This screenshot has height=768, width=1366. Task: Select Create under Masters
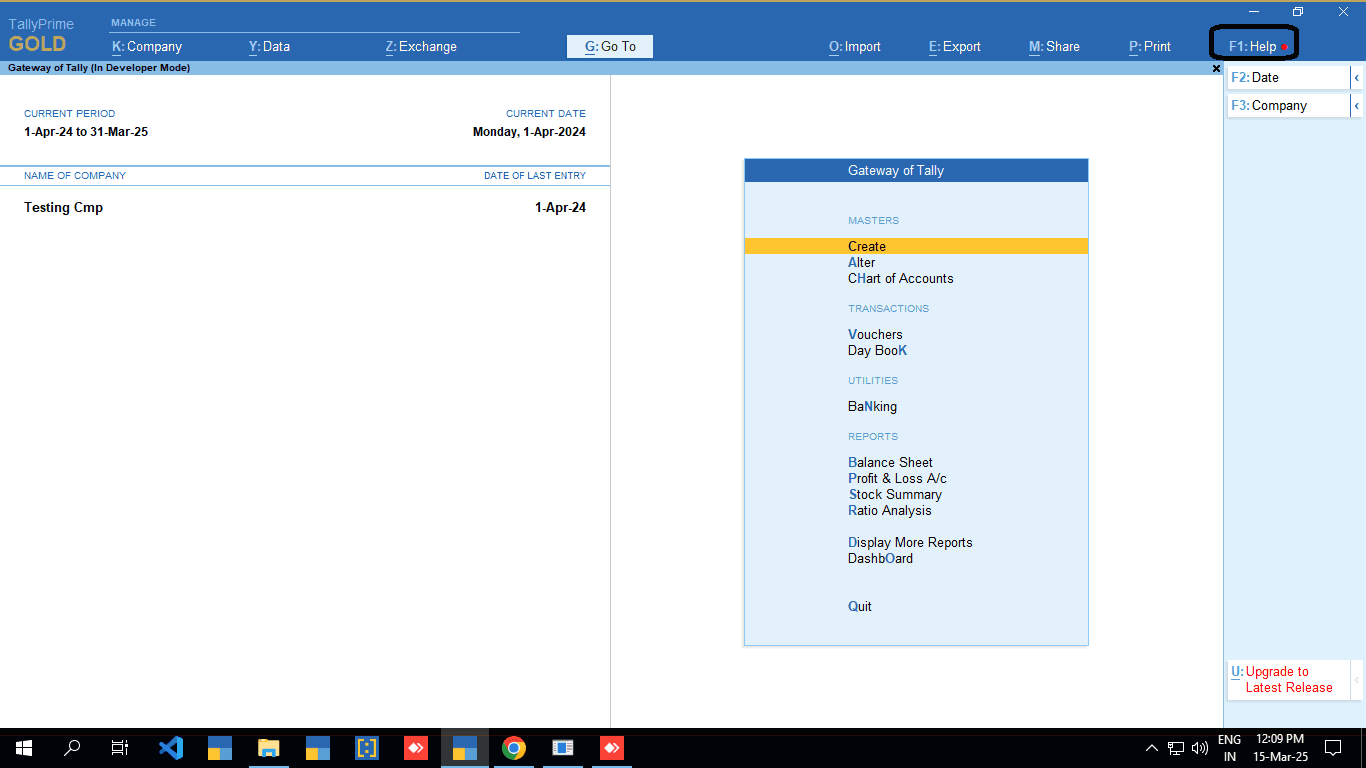(x=916, y=246)
